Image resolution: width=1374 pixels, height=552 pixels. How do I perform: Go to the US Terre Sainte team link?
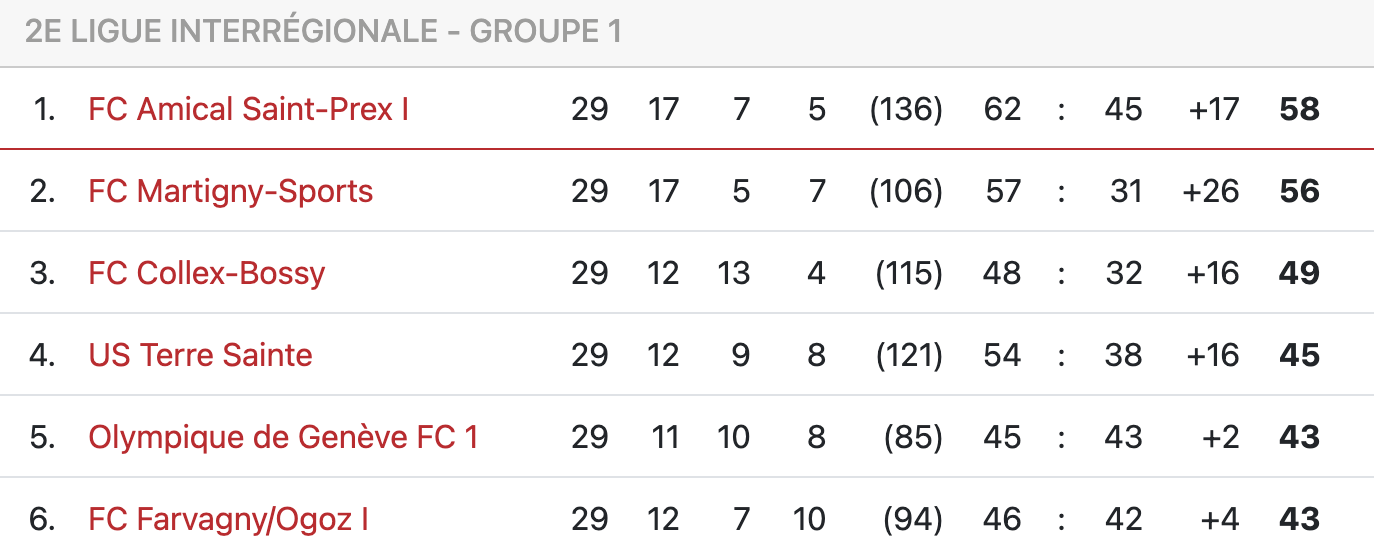click(200, 355)
